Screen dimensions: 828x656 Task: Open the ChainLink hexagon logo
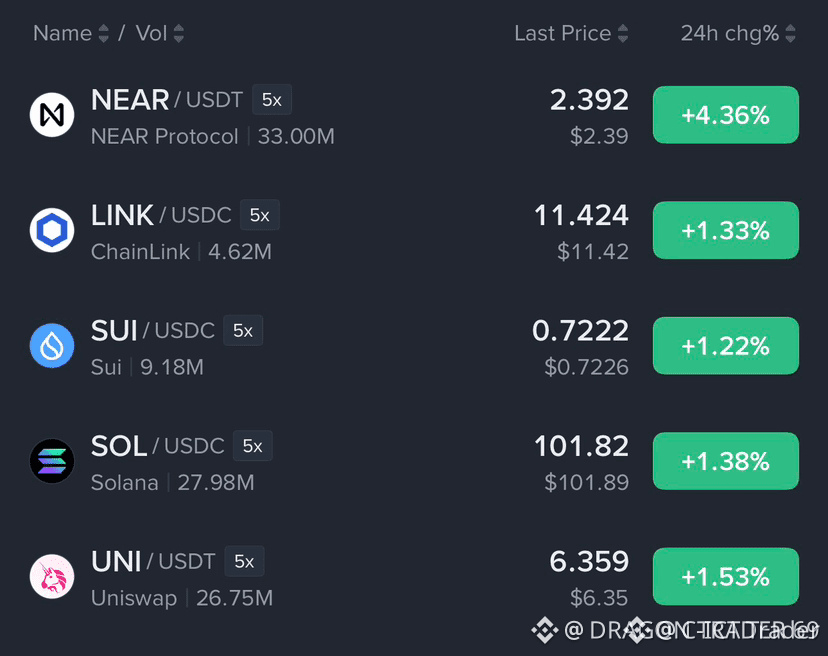pos(52,230)
